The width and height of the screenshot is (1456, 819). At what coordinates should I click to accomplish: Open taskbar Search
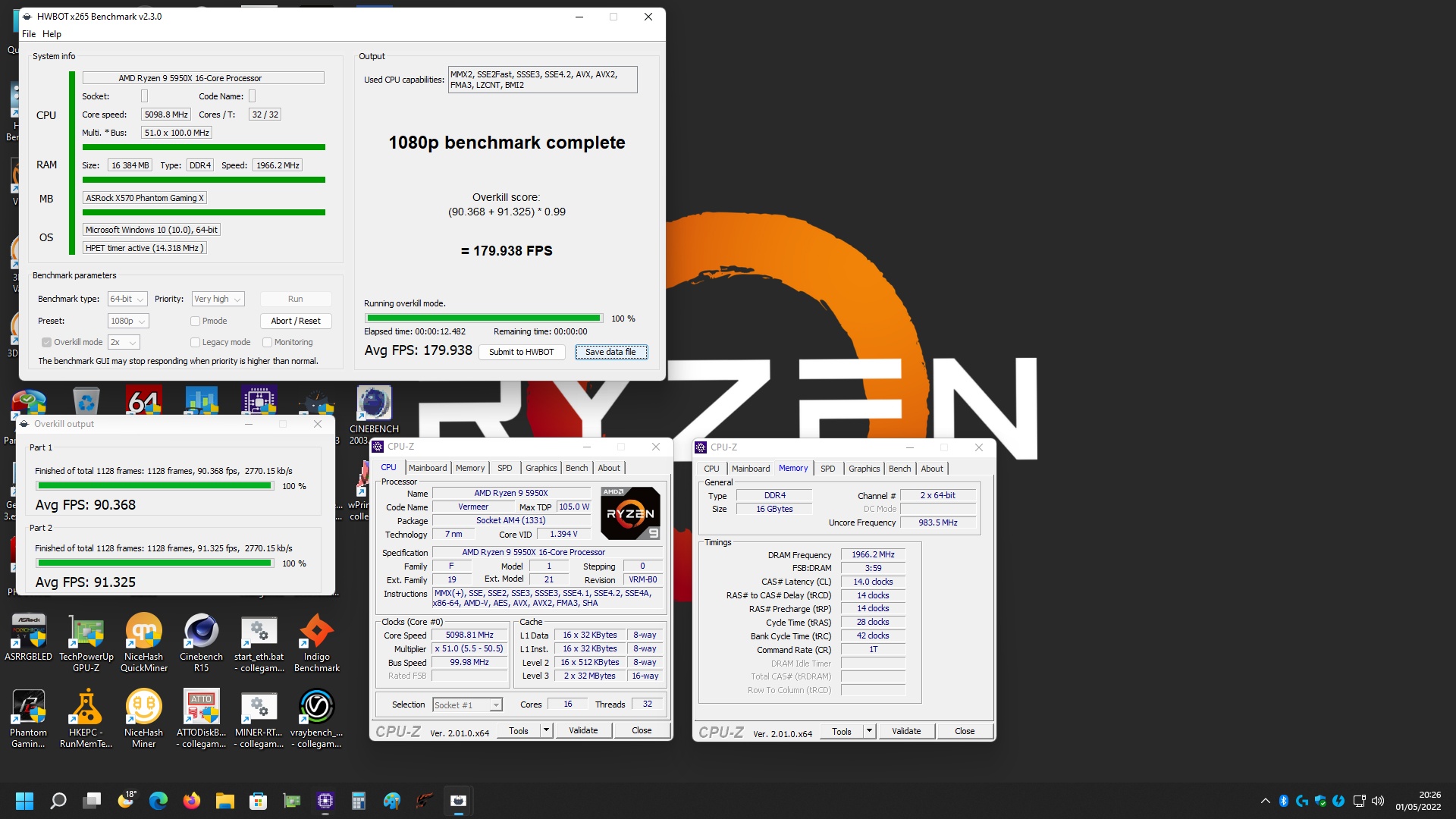pos(58,801)
